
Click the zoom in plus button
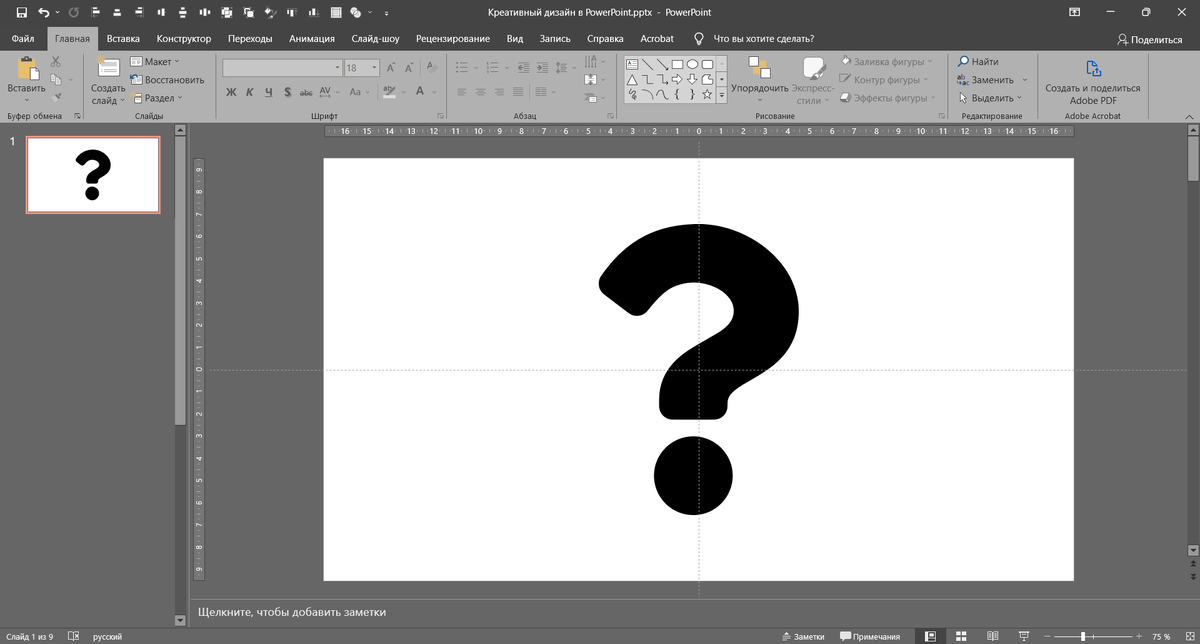pos(1139,636)
